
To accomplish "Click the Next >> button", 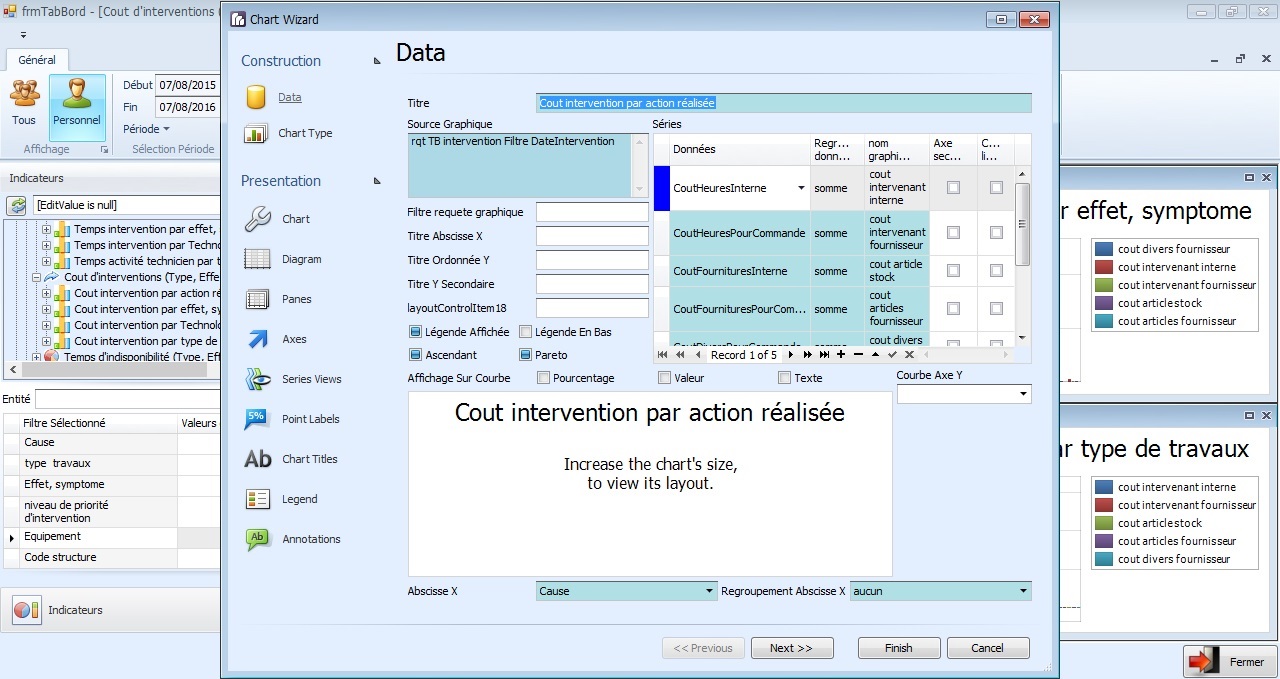I will point(792,648).
